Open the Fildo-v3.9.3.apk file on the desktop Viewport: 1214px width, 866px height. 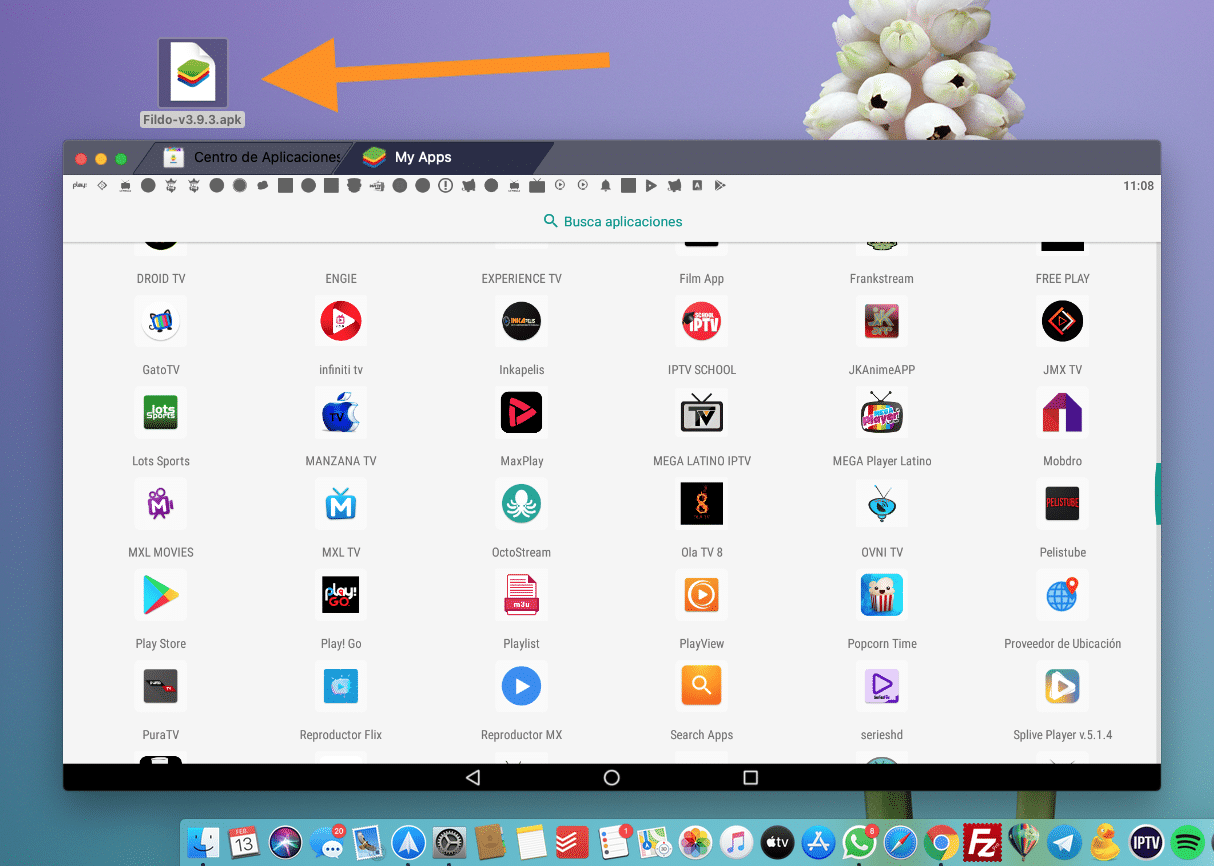click(192, 74)
